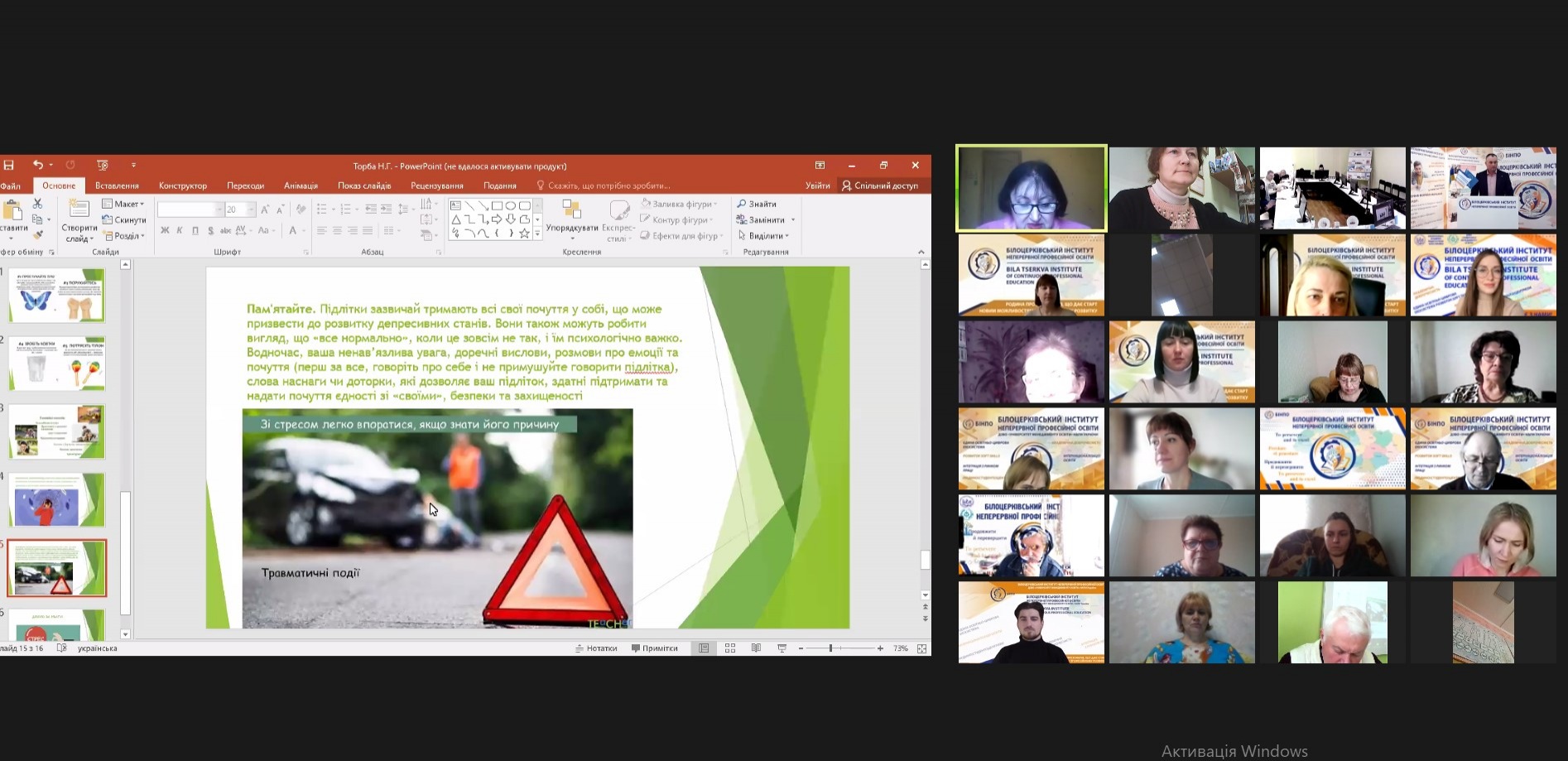Open the spell check icon in status bar

pyautogui.click(x=62, y=648)
